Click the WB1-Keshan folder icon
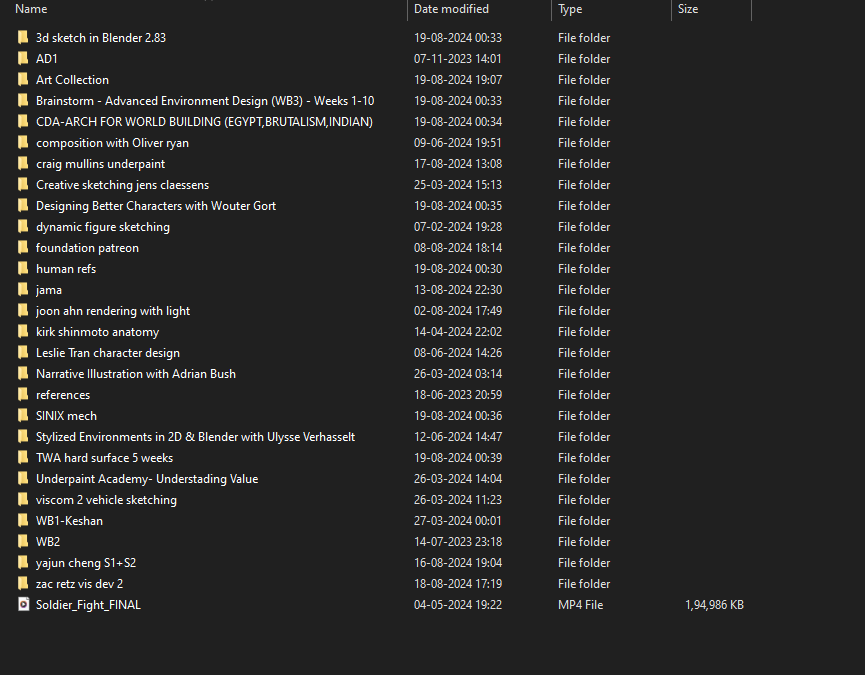Image resolution: width=865 pixels, height=675 pixels. point(23,521)
